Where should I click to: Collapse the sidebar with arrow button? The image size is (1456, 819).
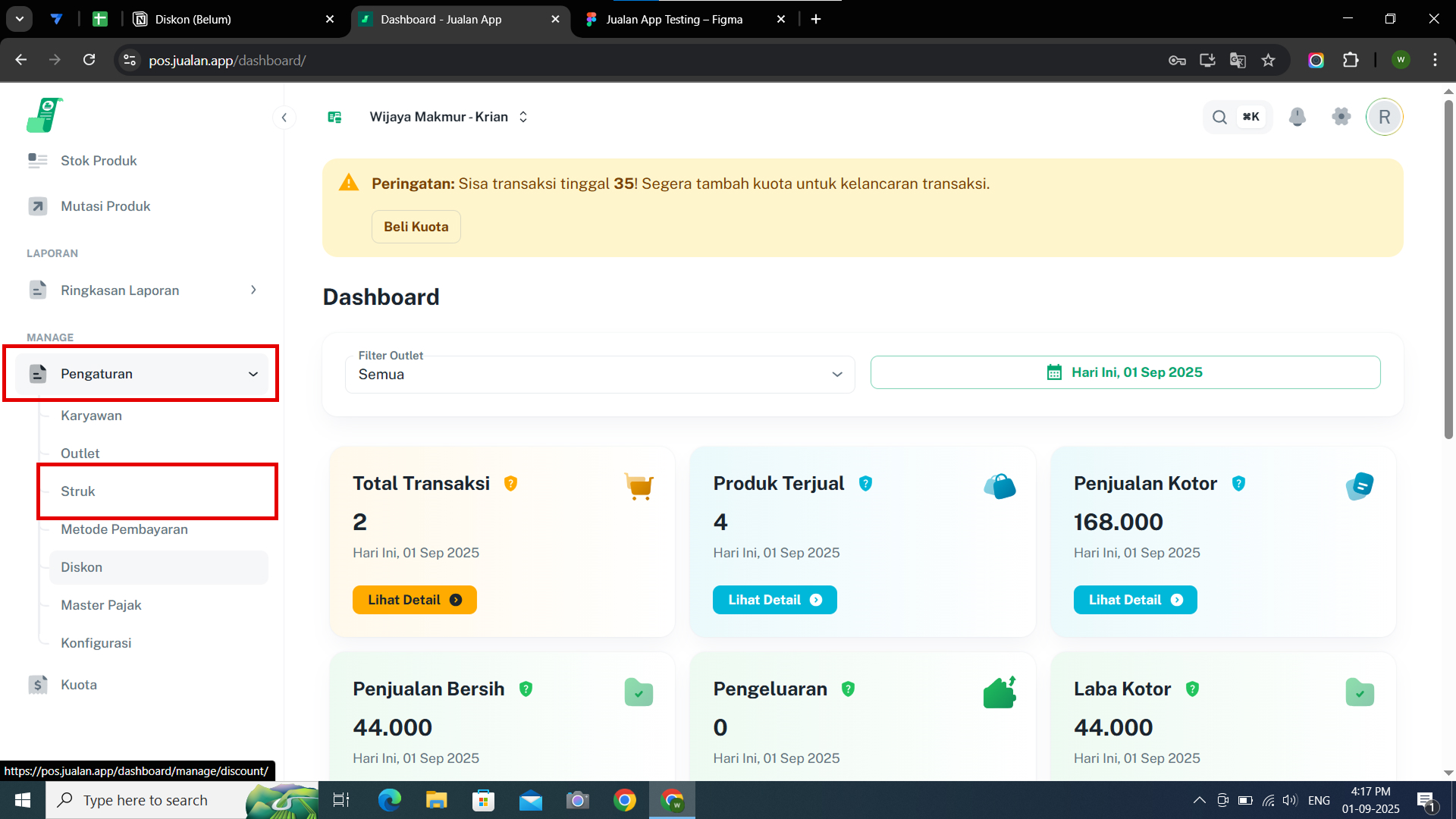pyautogui.click(x=284, y=117)
